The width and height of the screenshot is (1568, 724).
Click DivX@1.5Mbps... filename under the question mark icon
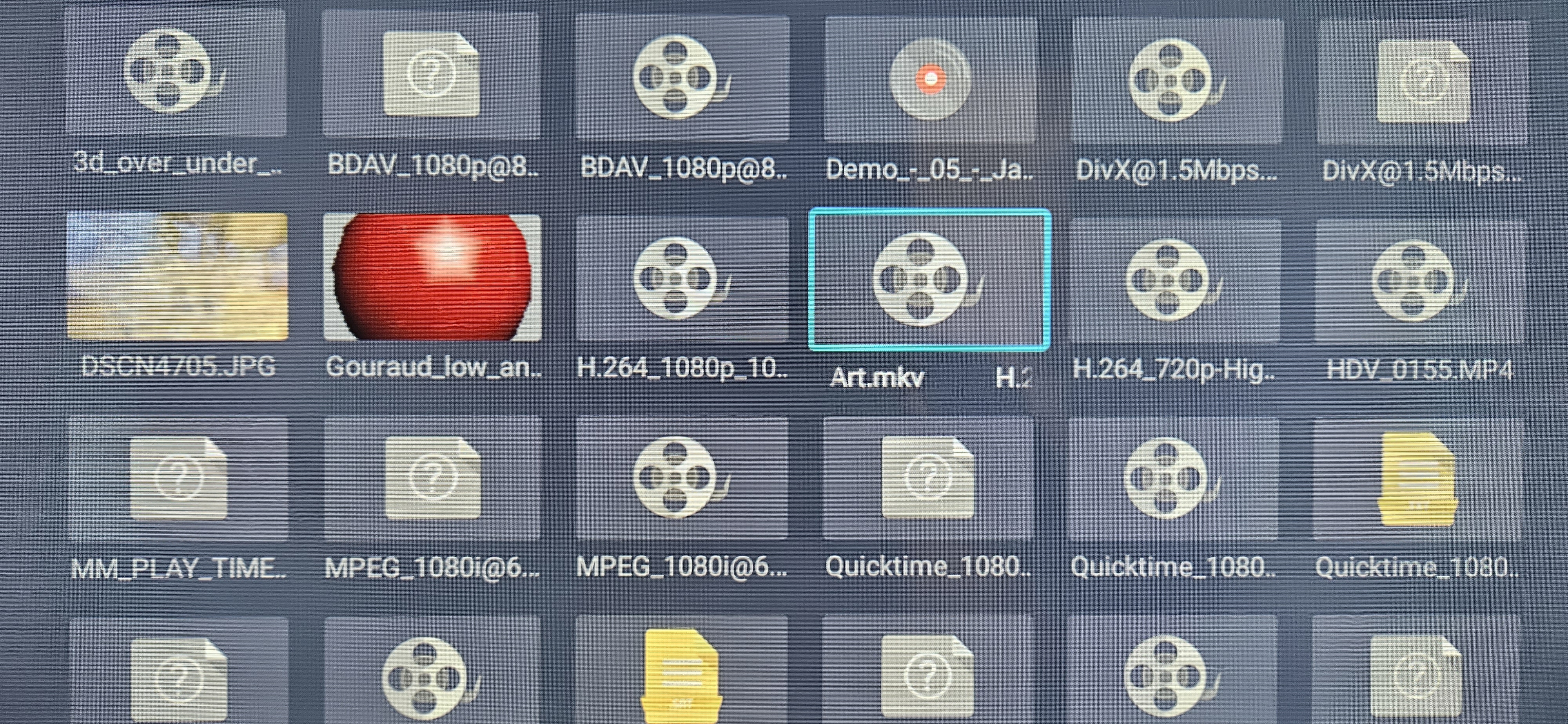[1422, 172]
